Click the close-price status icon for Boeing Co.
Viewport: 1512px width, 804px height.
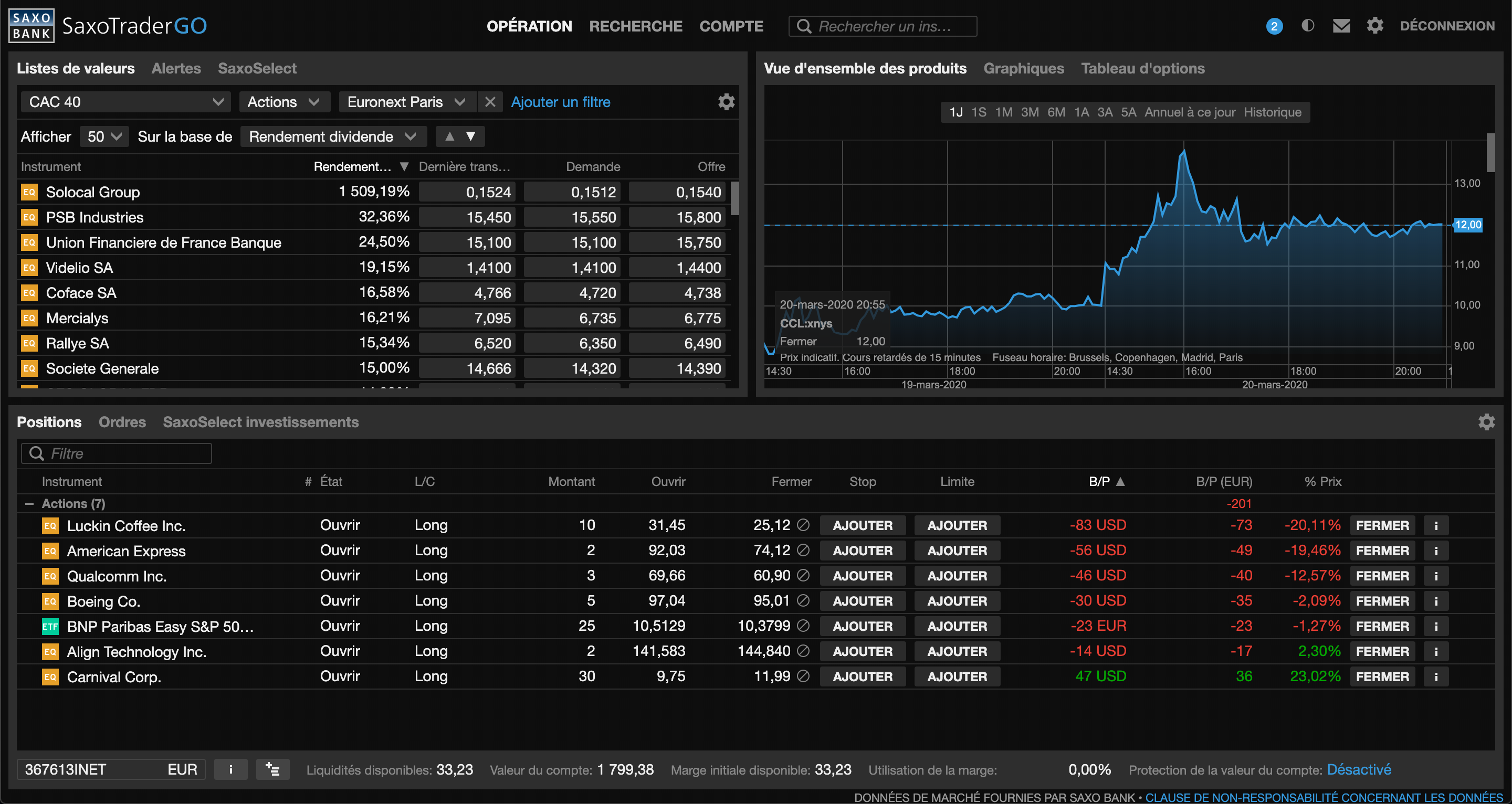804,601
